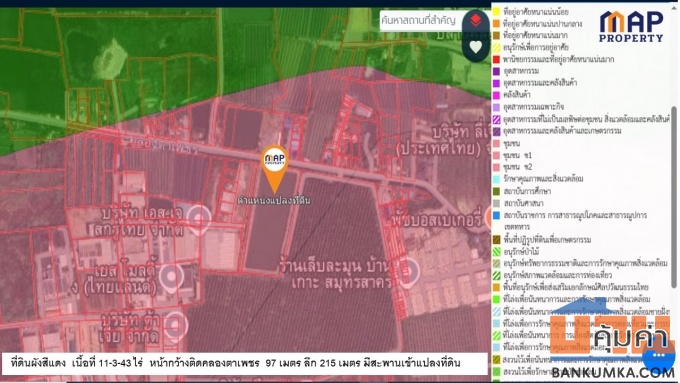
Task: Click red พาณิชยกรรม zoning color swatch
Action: point(497,59)
